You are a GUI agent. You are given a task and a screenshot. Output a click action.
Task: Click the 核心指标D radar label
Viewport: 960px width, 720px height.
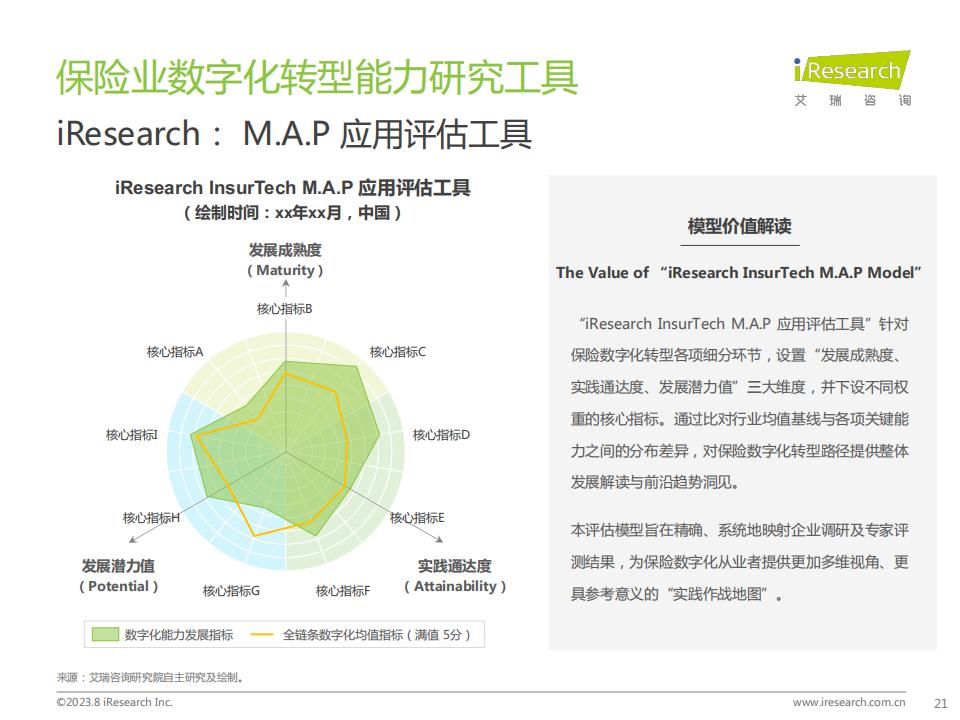441,435
